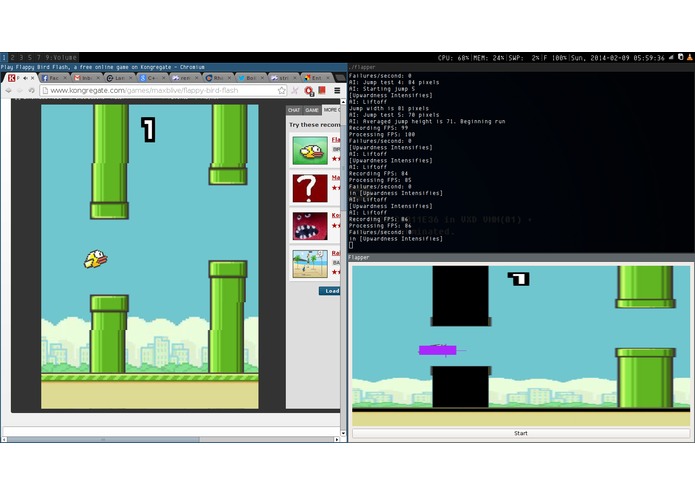This screenshot has height=494, width=695.
Task: Click the VLC cone tray icon
Action: pyautogui.click(x=690, y=57)
